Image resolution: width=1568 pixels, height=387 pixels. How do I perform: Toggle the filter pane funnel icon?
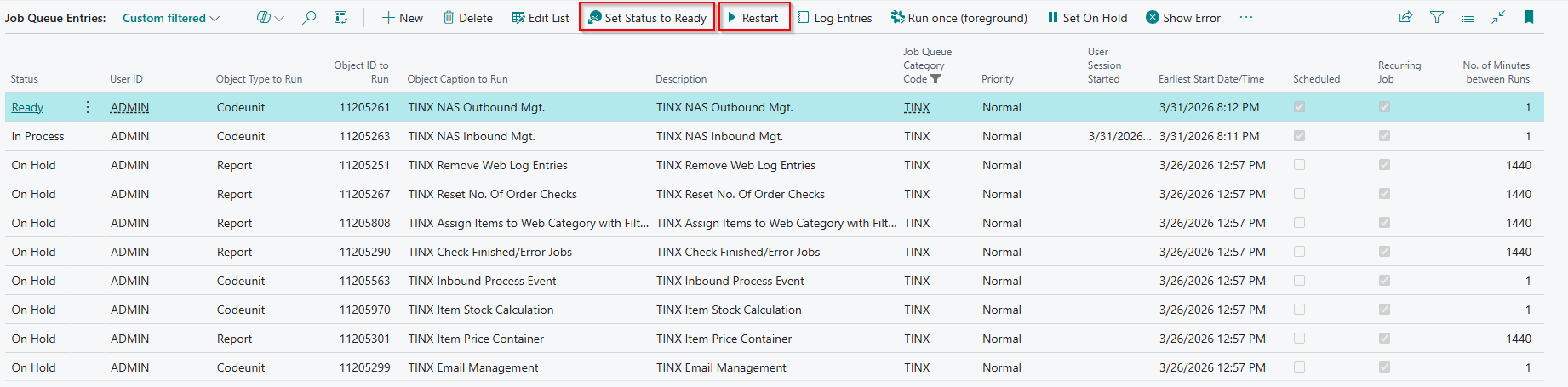1437,17
